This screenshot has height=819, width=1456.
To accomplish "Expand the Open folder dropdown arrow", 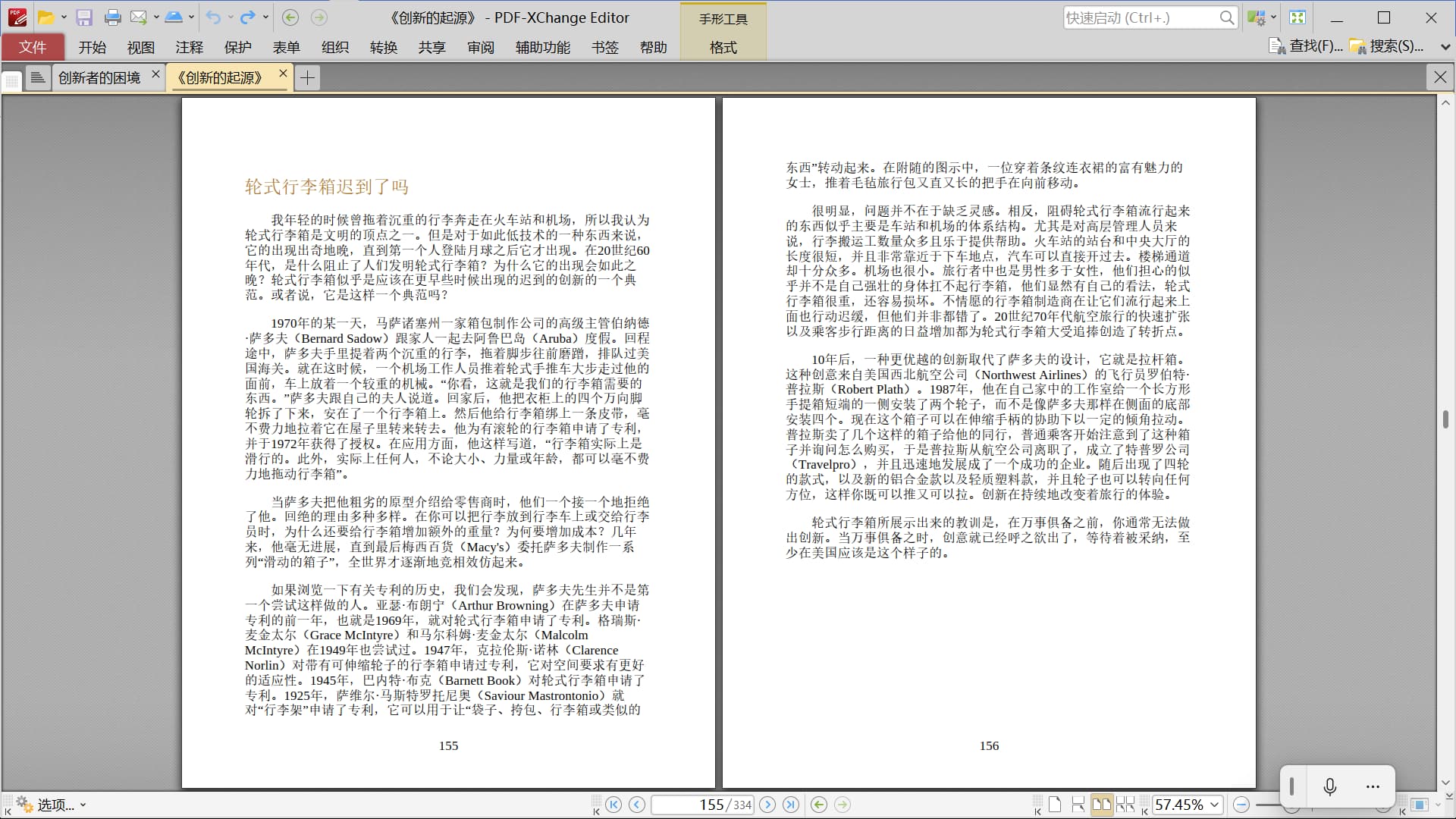I will (x=64, y=17).
